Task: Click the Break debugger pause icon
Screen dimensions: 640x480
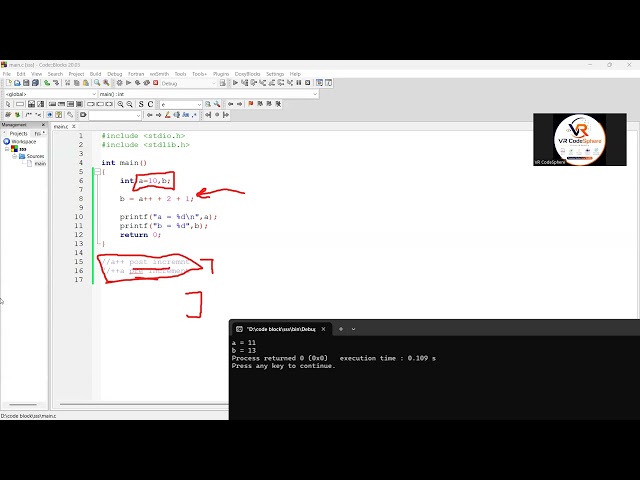Action: [299, 83]
